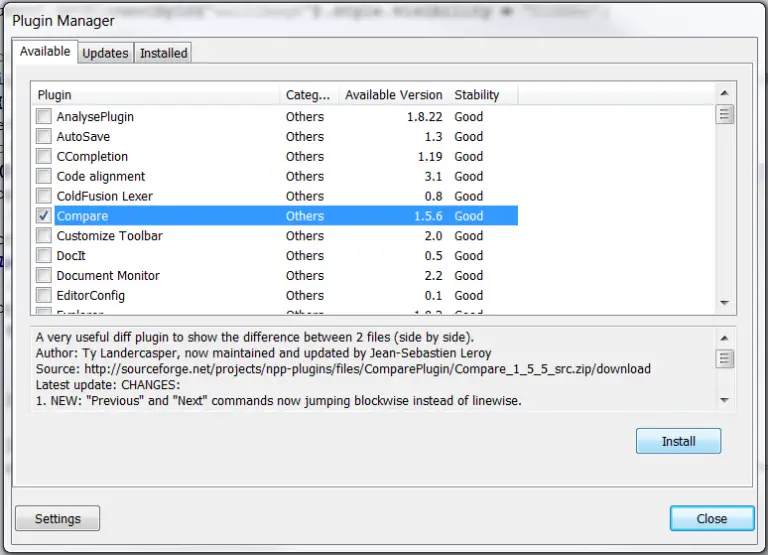
Task: Click the 'Latest update: CHANGES:' description line
Action: [x=108, y=385]
